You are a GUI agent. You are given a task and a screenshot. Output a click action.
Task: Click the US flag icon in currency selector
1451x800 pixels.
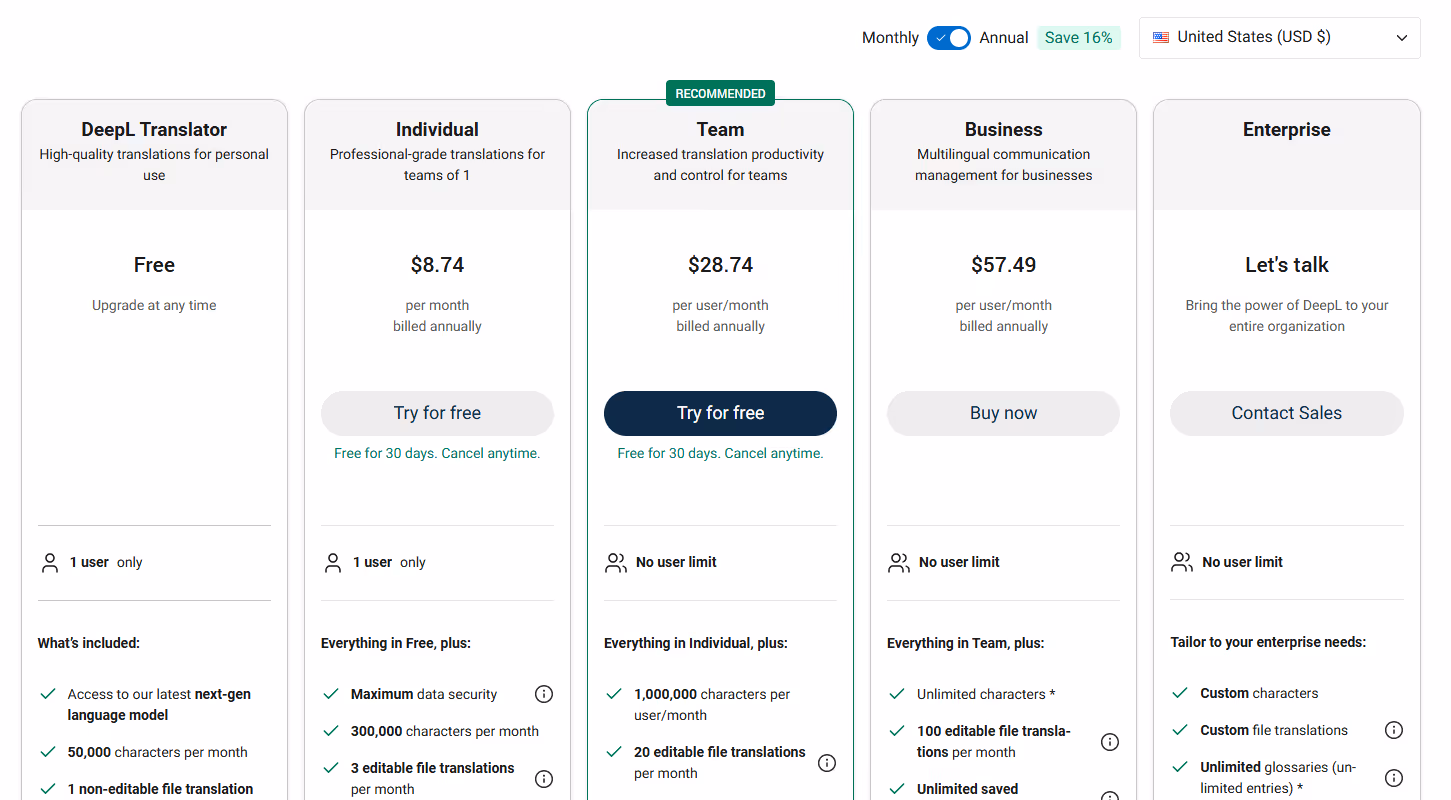click(x=1161, y=38)
